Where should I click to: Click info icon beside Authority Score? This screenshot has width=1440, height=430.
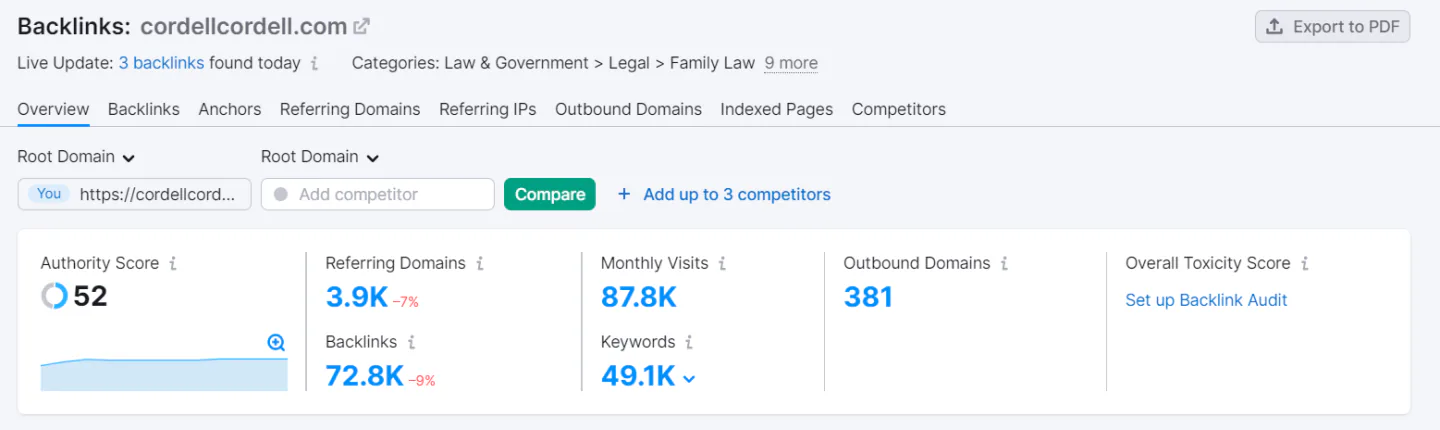[173, 264]
